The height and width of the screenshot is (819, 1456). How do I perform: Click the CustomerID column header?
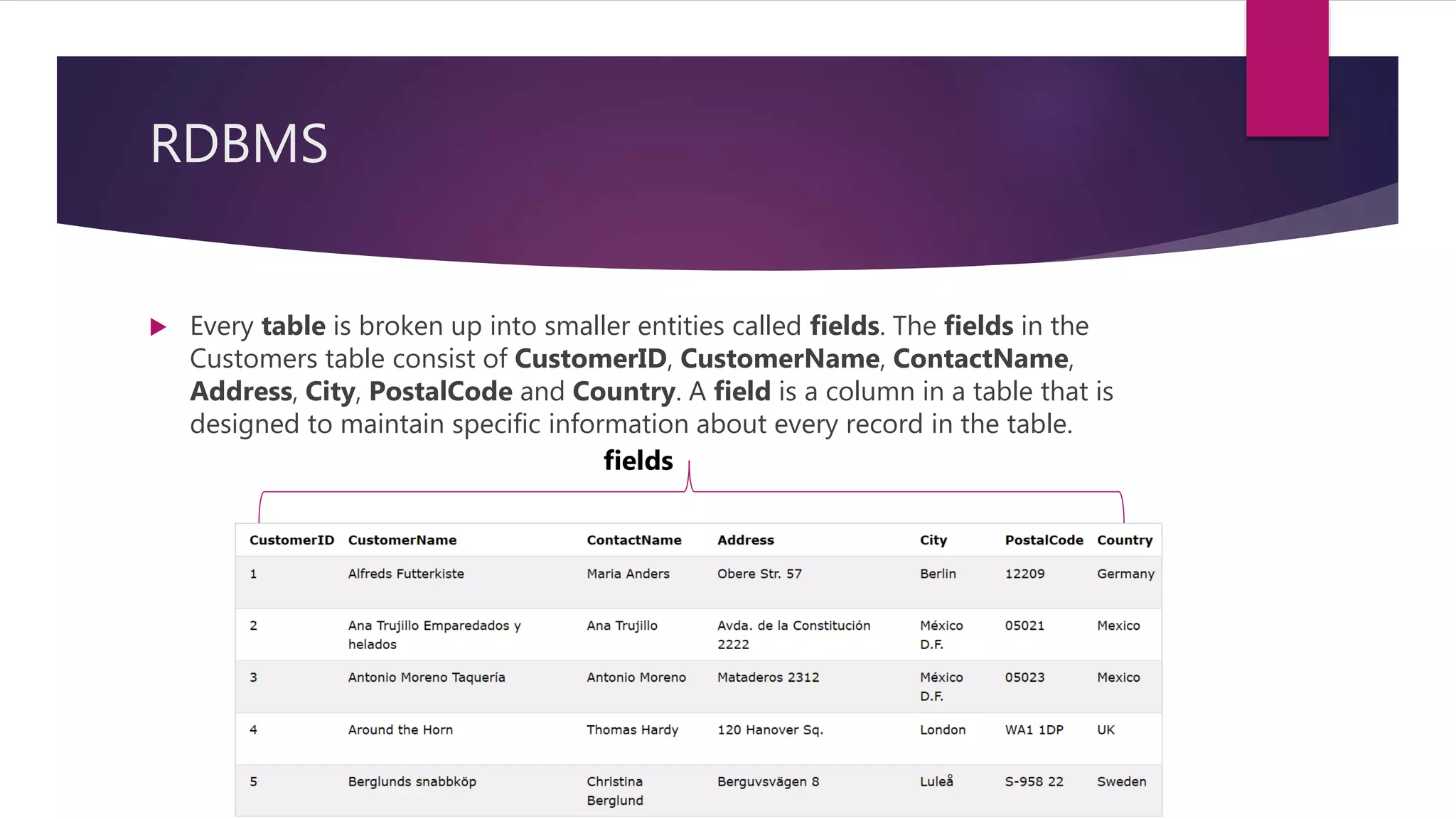point(291,540)
